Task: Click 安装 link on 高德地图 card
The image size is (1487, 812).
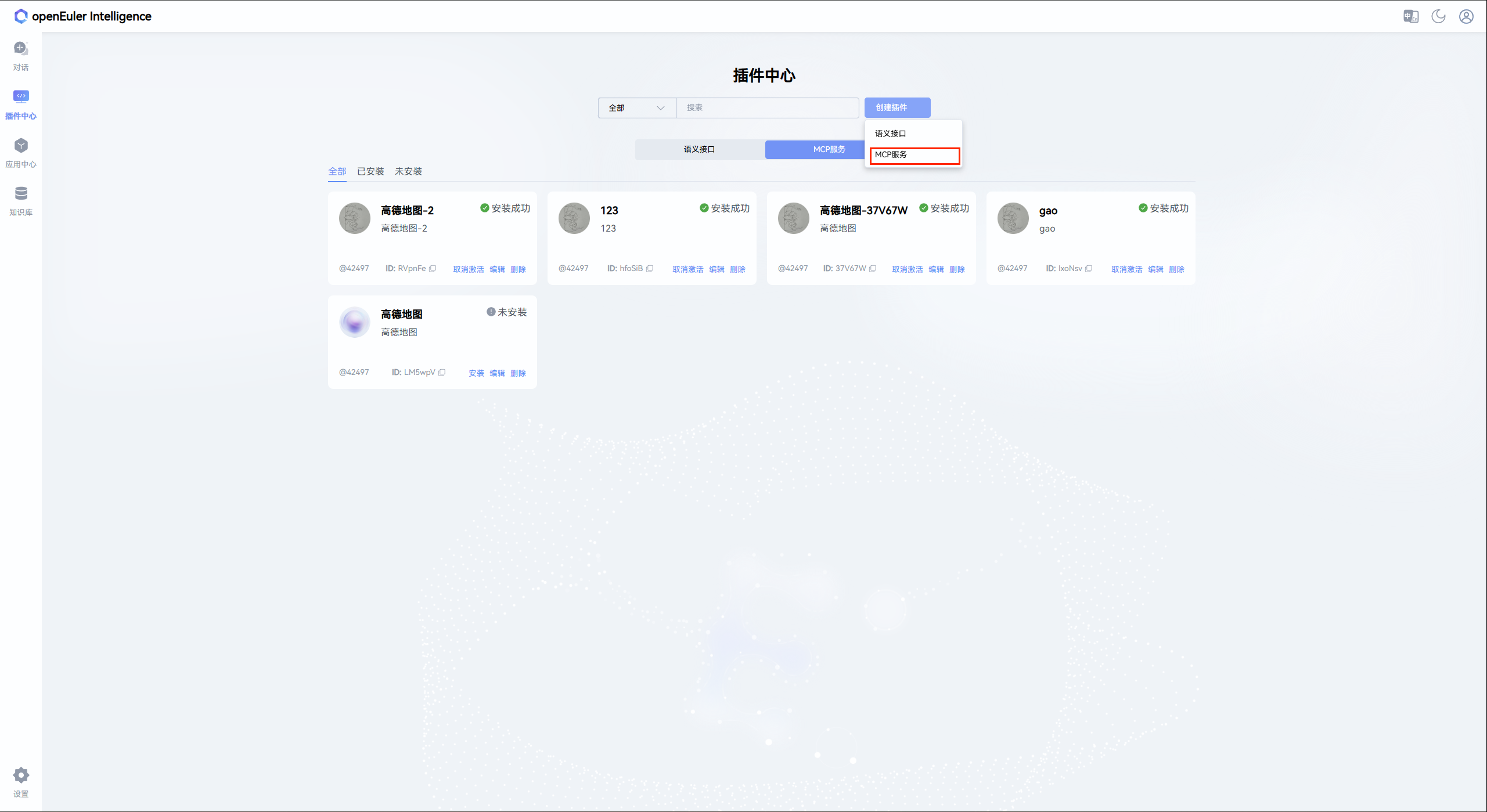Action: 476,373
